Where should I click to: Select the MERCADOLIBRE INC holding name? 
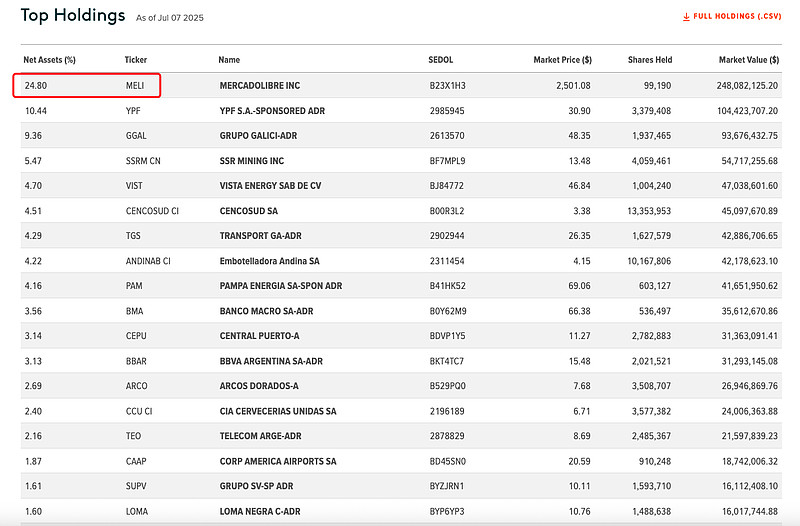pos(260,85)
